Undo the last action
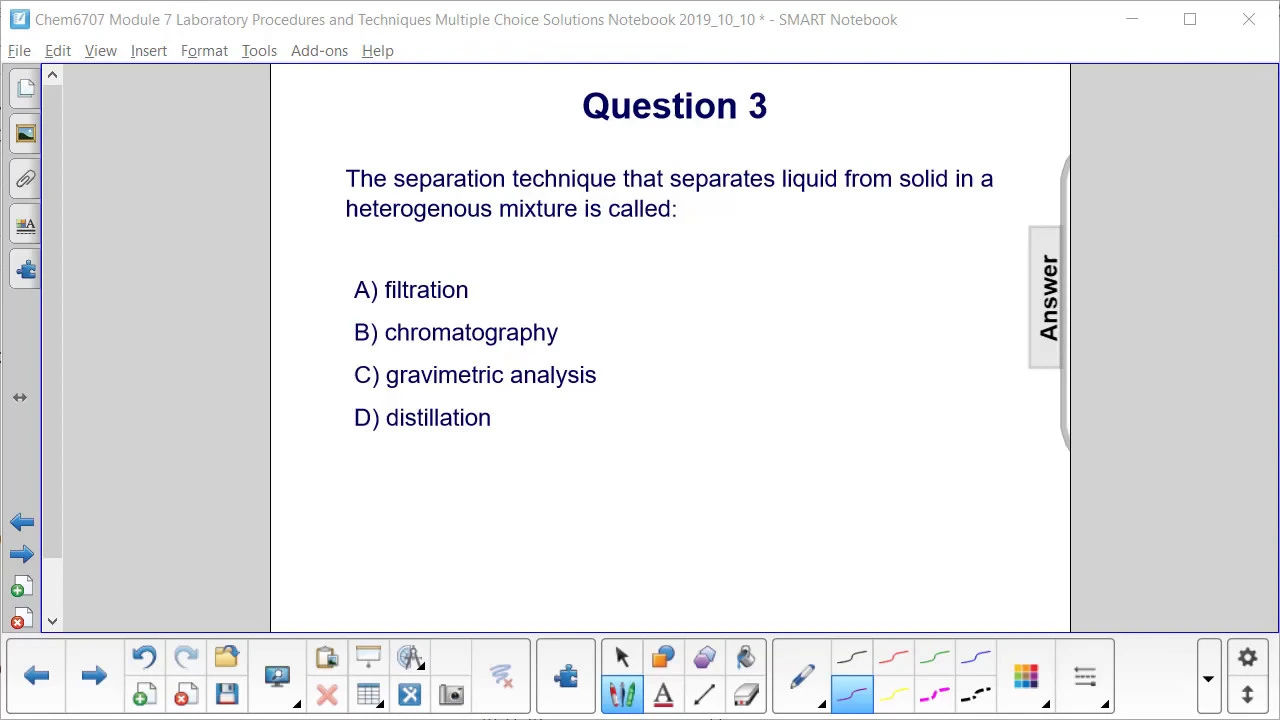1280x720 pixels. pos(144,657)
